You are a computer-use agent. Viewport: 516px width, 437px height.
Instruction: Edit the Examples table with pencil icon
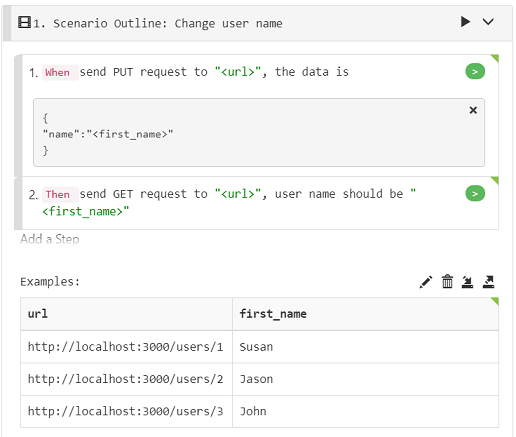426,282
